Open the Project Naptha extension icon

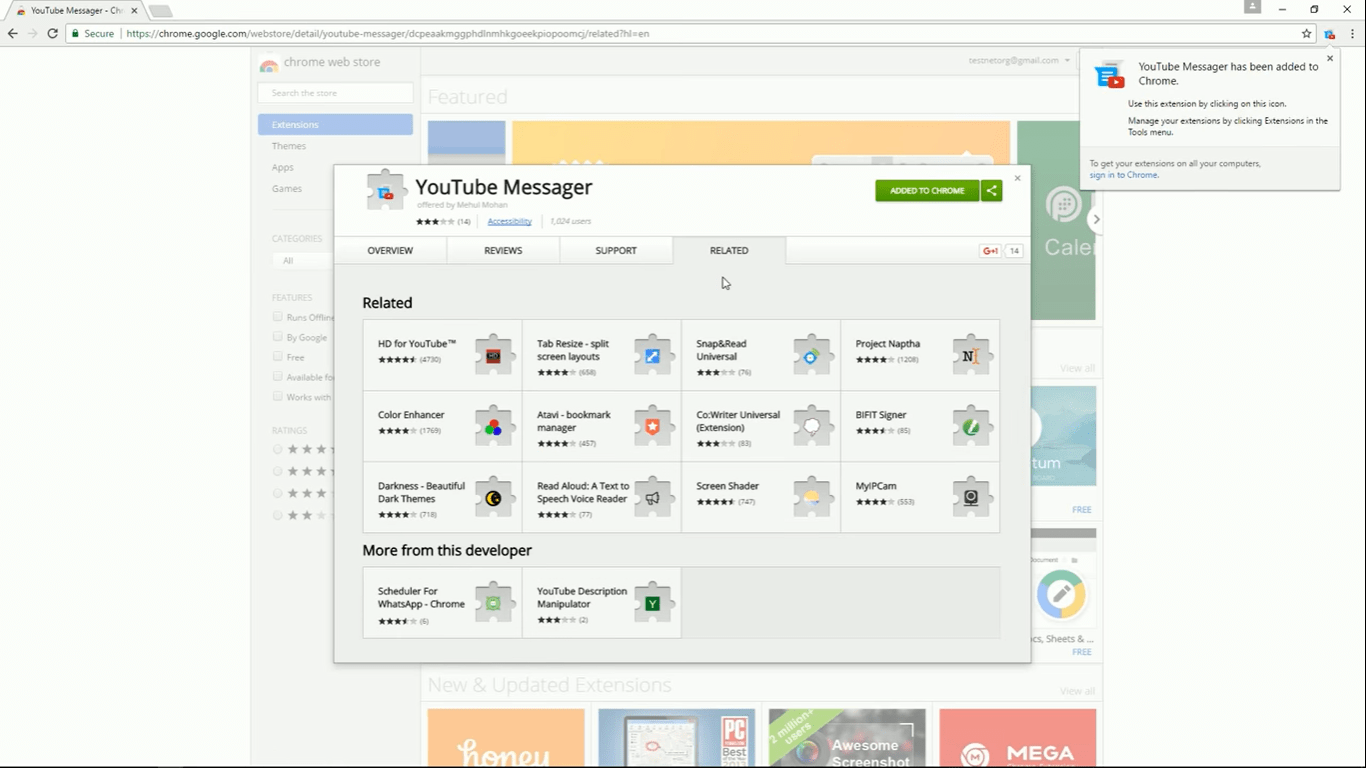point(971,355)
